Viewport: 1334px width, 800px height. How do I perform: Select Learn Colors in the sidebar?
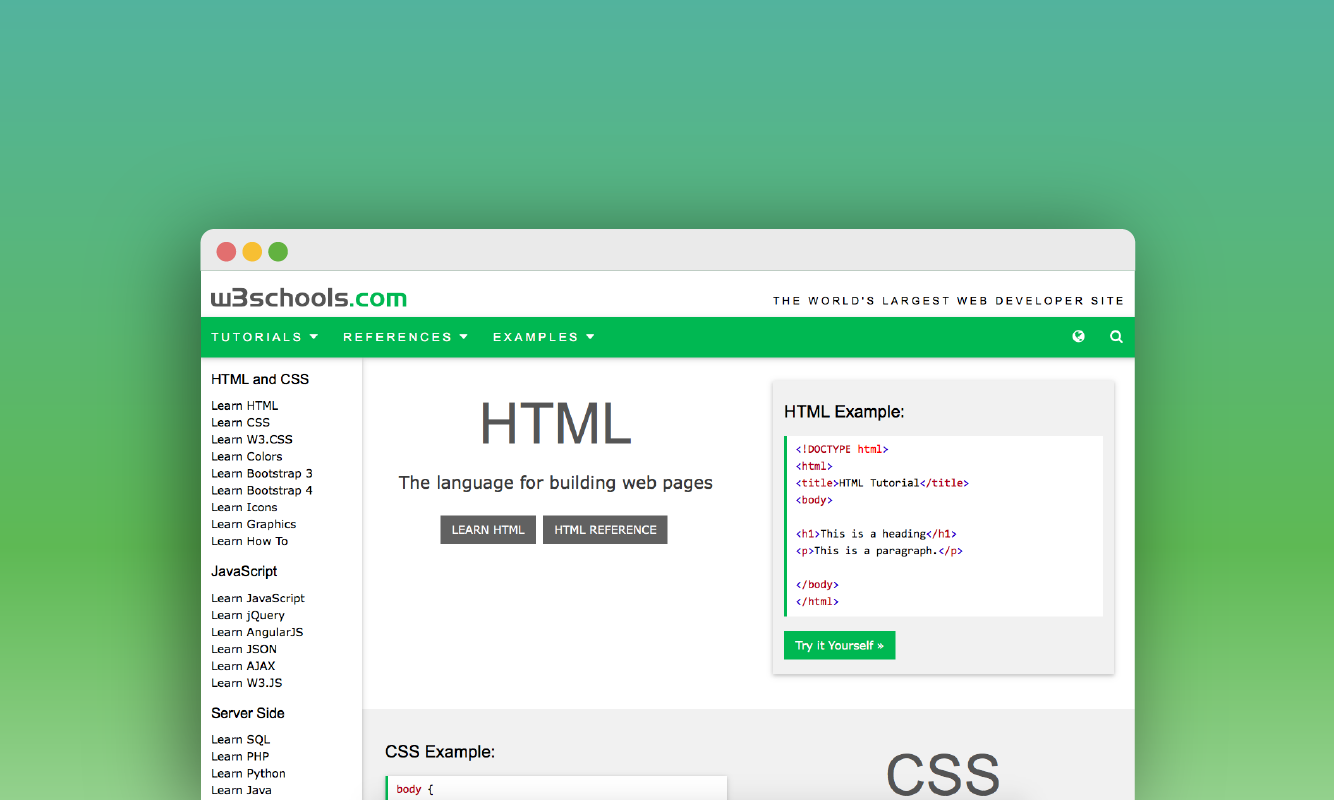pos(247,457)
